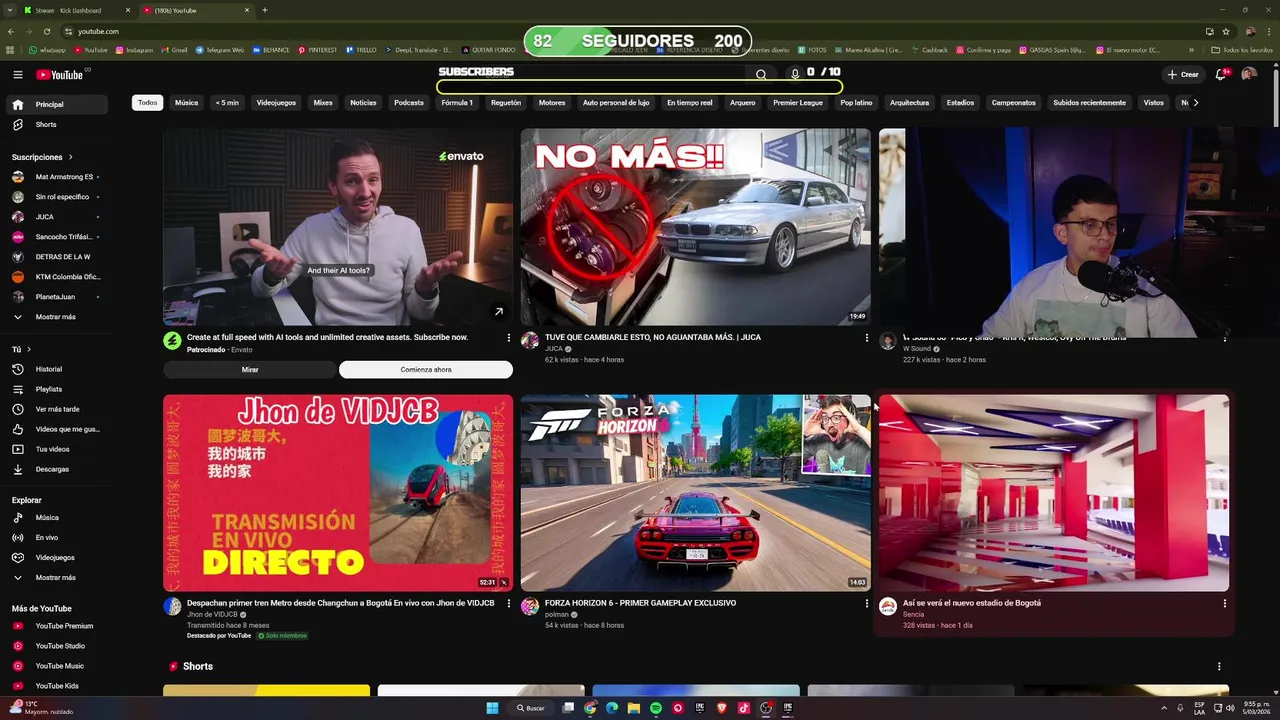Open WhatsApp bookmark in bookmarks bar

click(x=46, y=50)
